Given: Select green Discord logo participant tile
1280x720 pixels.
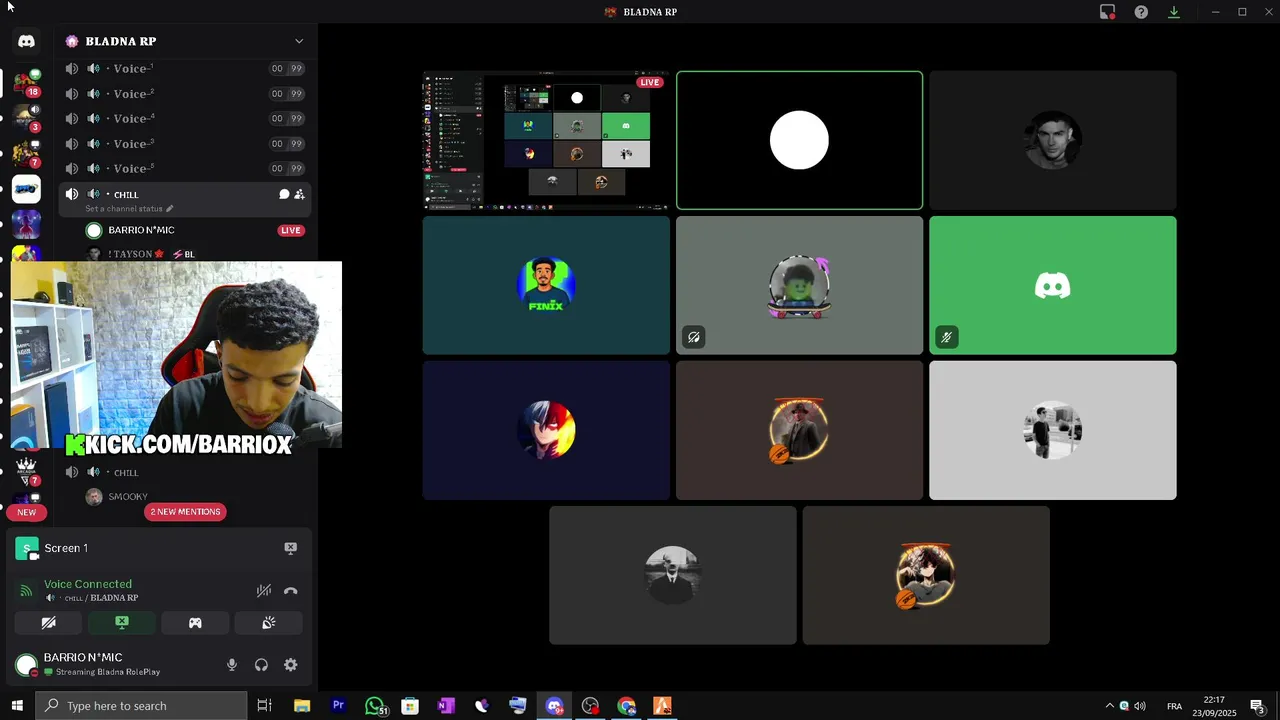Looking at the screenshot, I should pyautogui.click(x=1052, y=286).
